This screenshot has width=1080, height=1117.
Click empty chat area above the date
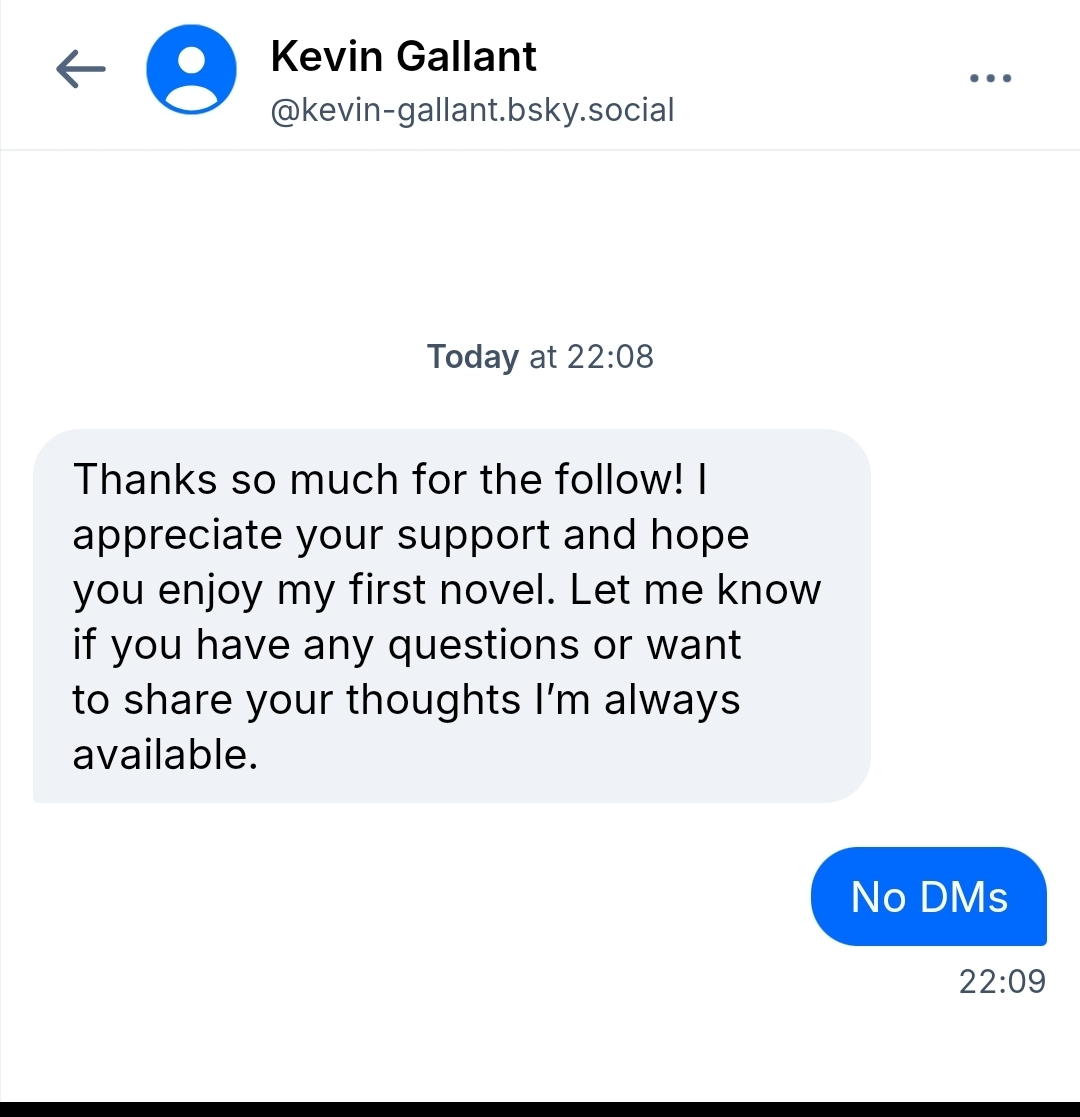point(540,240)
